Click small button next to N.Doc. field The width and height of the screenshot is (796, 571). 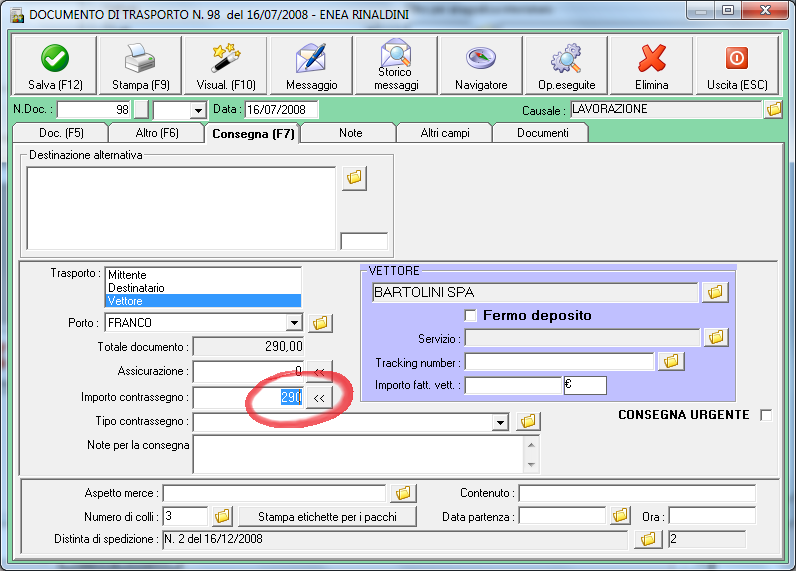tap(141, 109)
